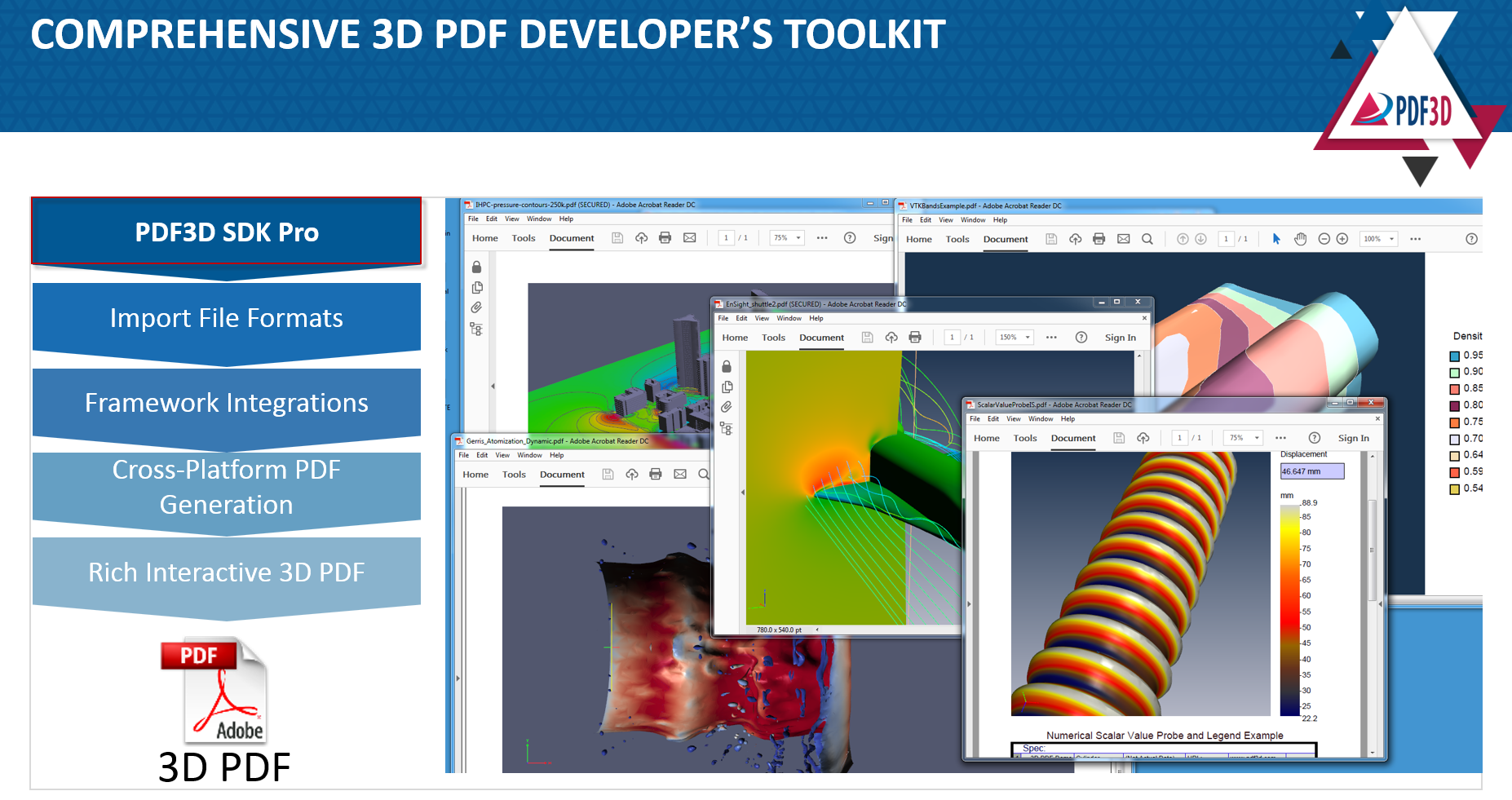Click the Displacement value field showing 46.647 mm
Viewport: 1512px width, 800px height.
pos(1312,471)
